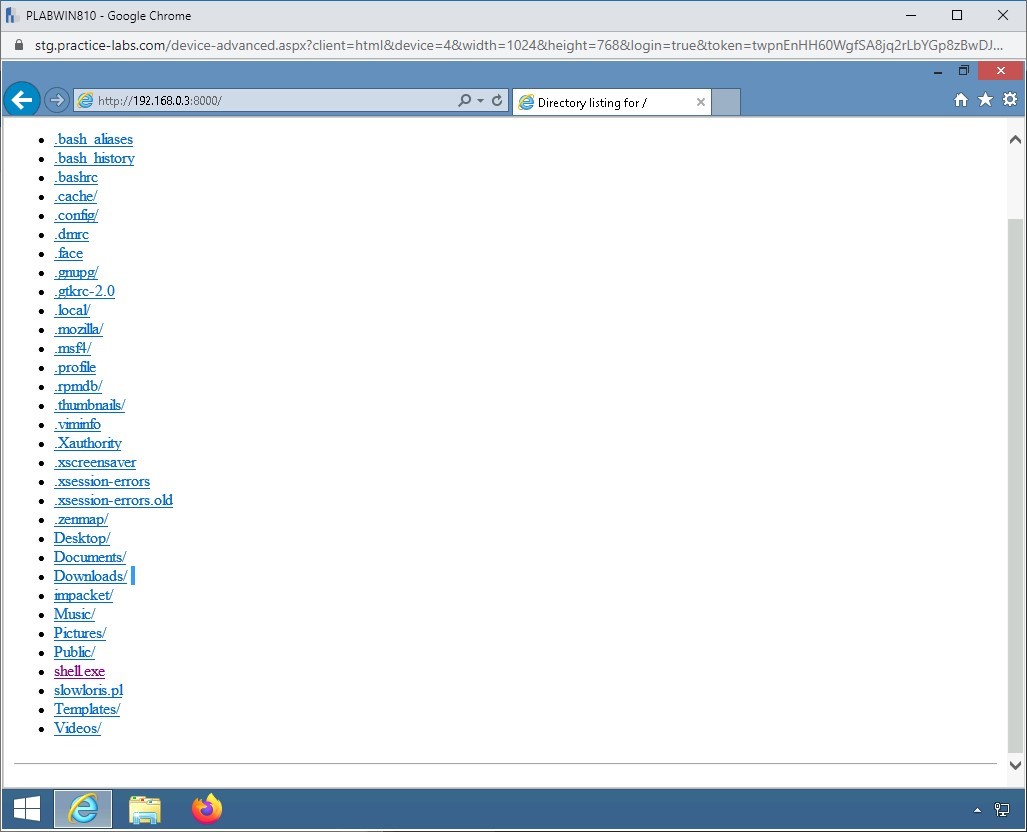Open File Explorer from the taskbar
Viewport: 1027px width, 832px height.
145,809
